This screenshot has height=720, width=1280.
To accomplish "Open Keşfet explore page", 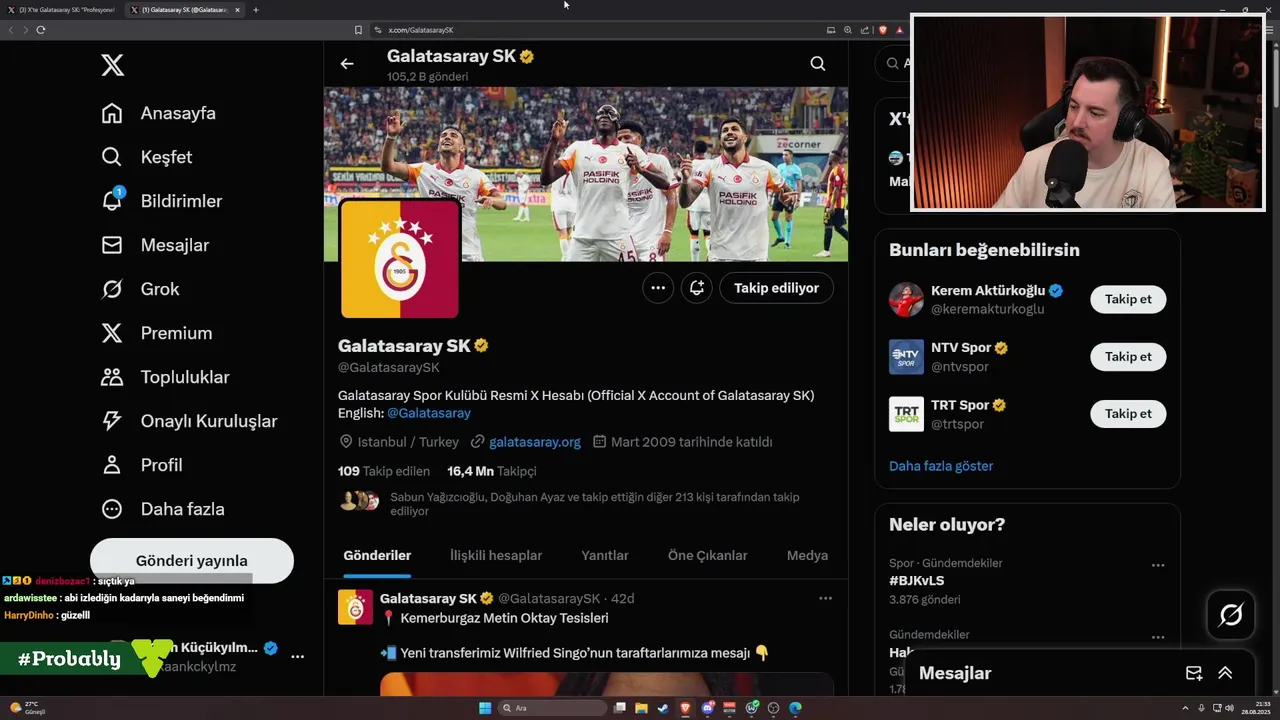I will [x=147, y=157].
